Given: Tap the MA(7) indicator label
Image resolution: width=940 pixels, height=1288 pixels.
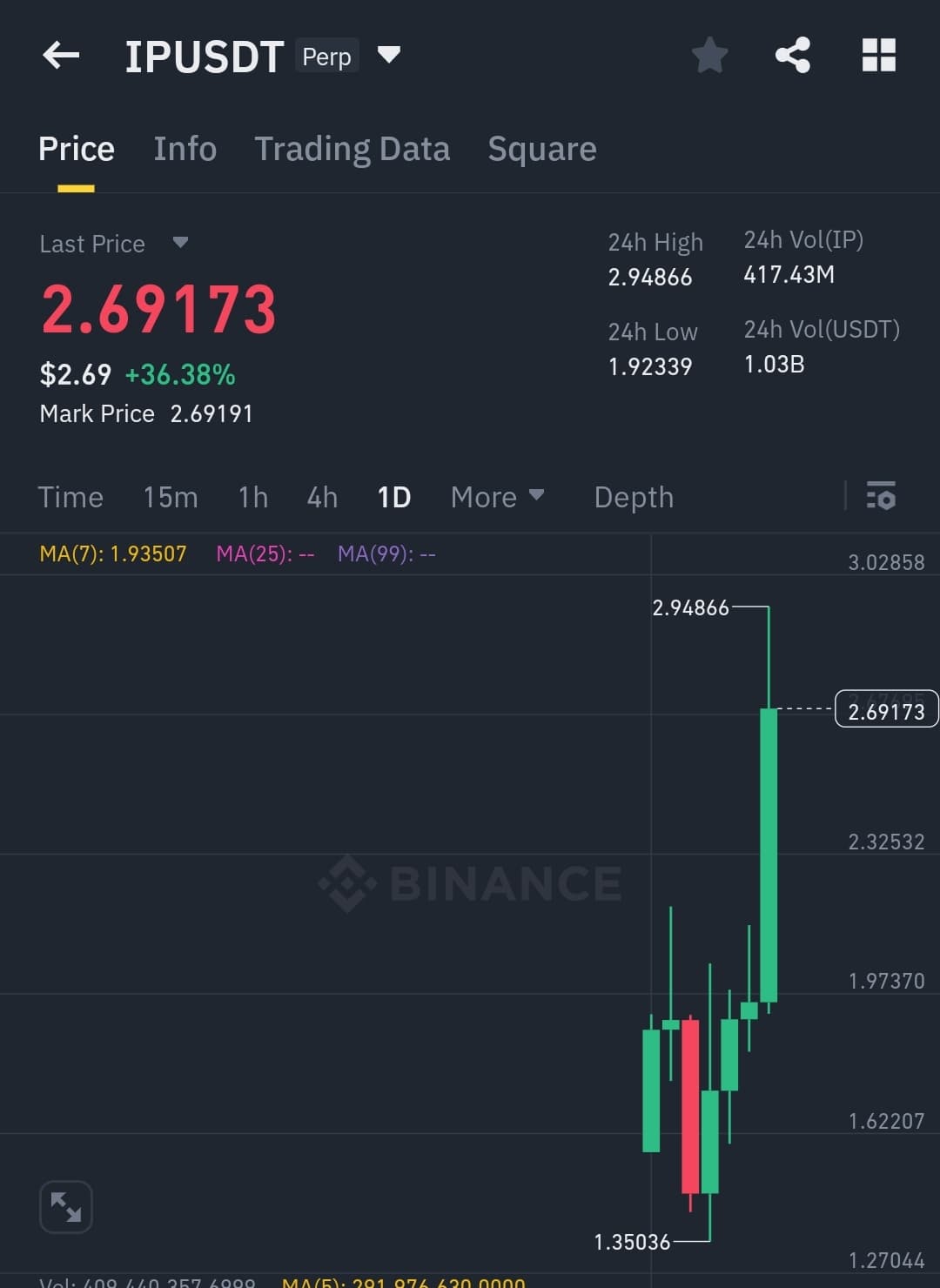Looking at the screenshot, I should pyautogui.click(x=113, y=554).
